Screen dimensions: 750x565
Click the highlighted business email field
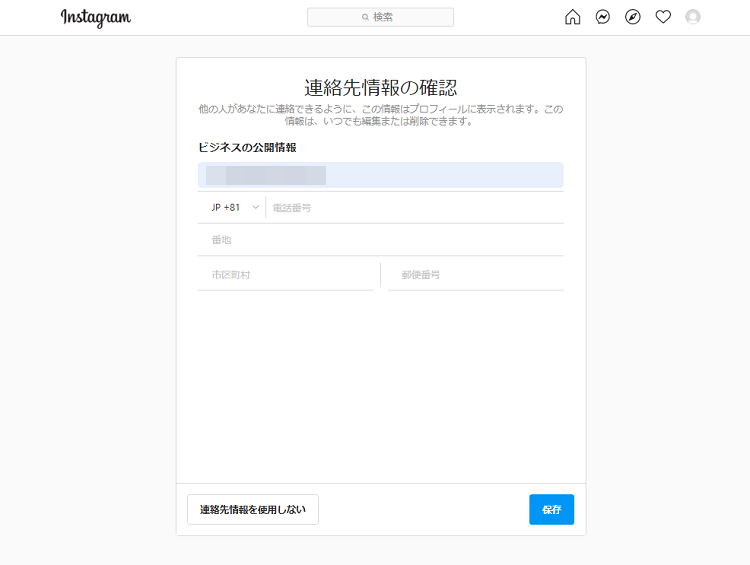[381, 175]
